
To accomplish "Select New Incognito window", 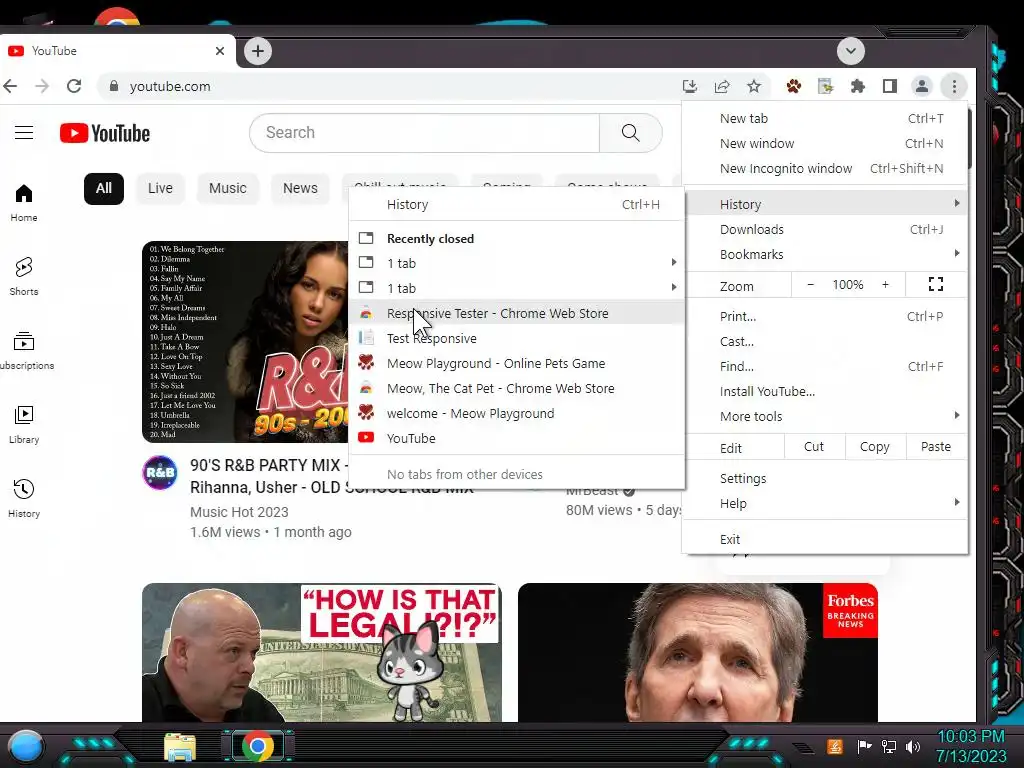I will coord(824,168).
